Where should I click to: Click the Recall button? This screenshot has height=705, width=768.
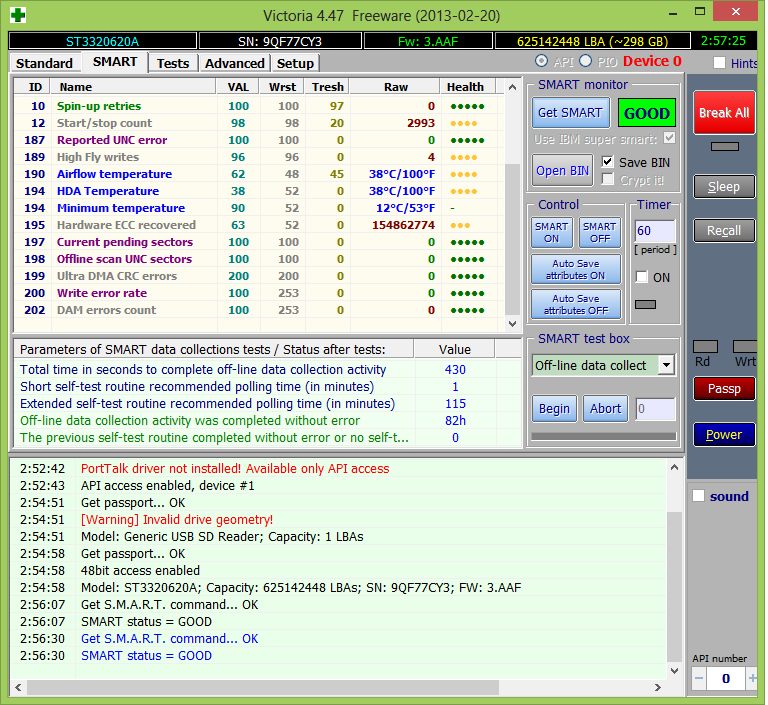[x=724, y=230]
